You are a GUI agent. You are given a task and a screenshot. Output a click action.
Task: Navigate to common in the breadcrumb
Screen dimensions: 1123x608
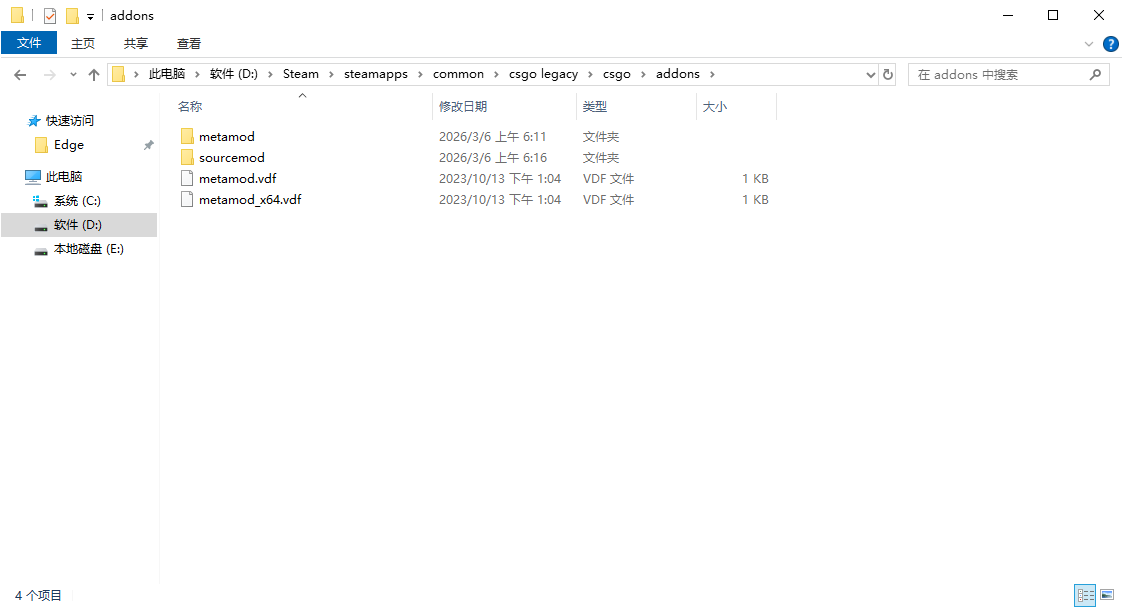click(458, 74)
